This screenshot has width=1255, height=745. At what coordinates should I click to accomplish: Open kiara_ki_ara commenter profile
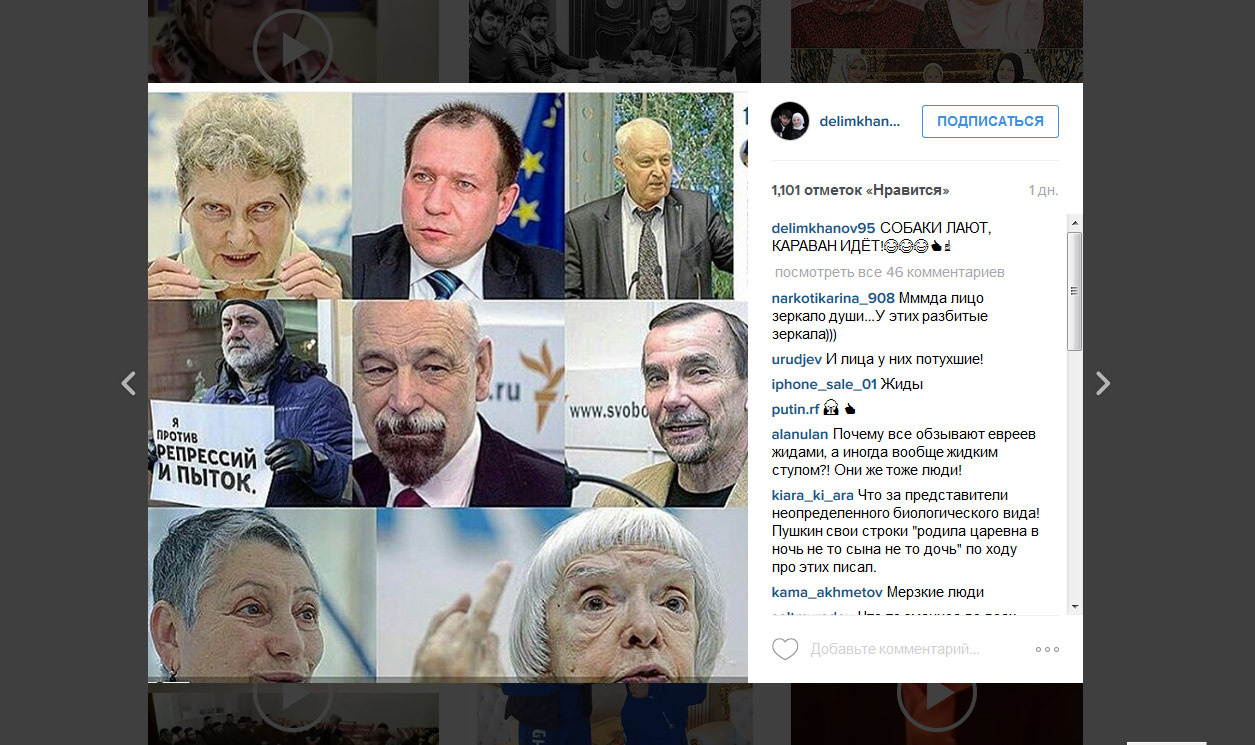pos(813,495)
